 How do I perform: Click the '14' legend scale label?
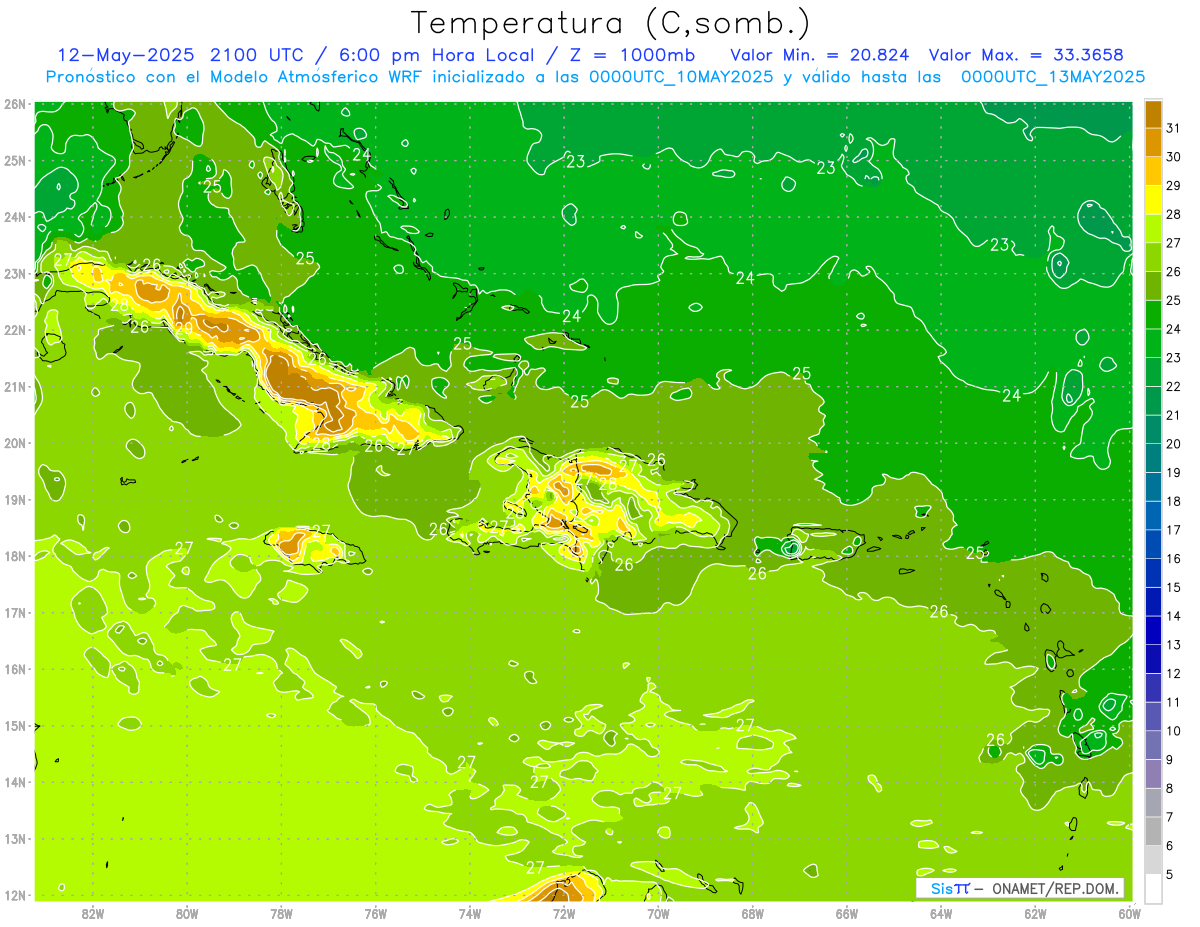1173,616
